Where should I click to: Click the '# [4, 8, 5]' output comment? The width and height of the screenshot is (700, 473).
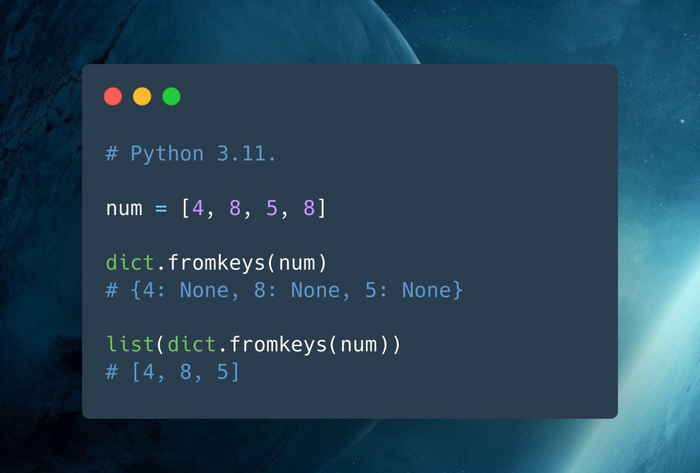(x=173, y=372)
